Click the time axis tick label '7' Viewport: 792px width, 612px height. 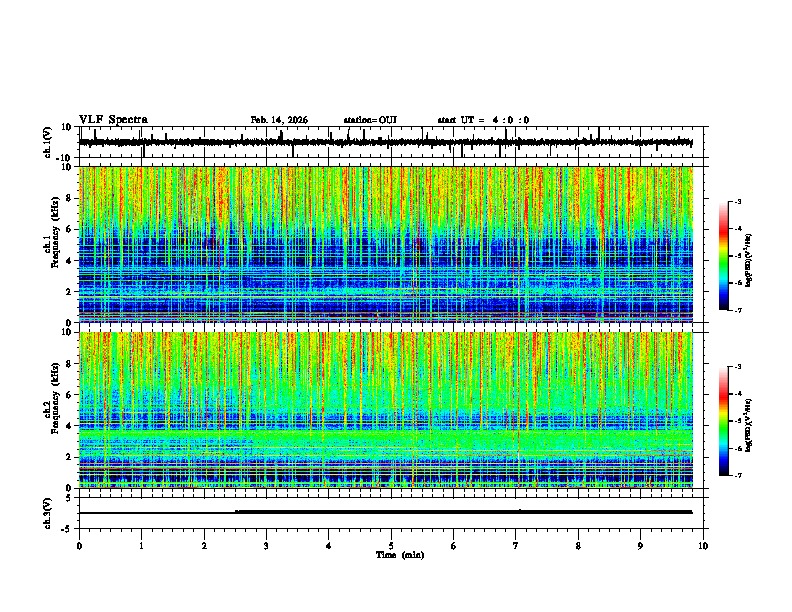pos(516,546)
